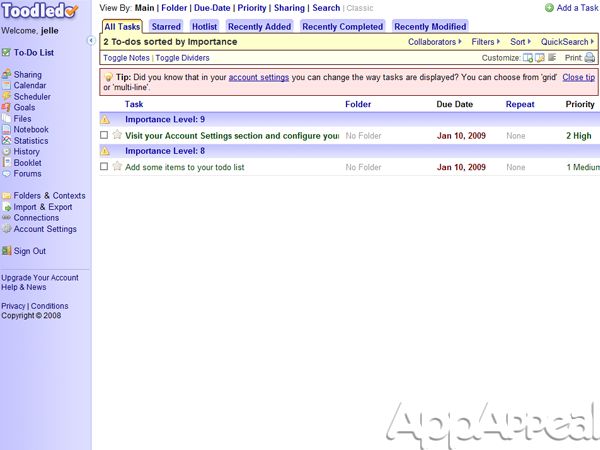Click Toggle Notes
600x450 pixels.
point(126,58)
